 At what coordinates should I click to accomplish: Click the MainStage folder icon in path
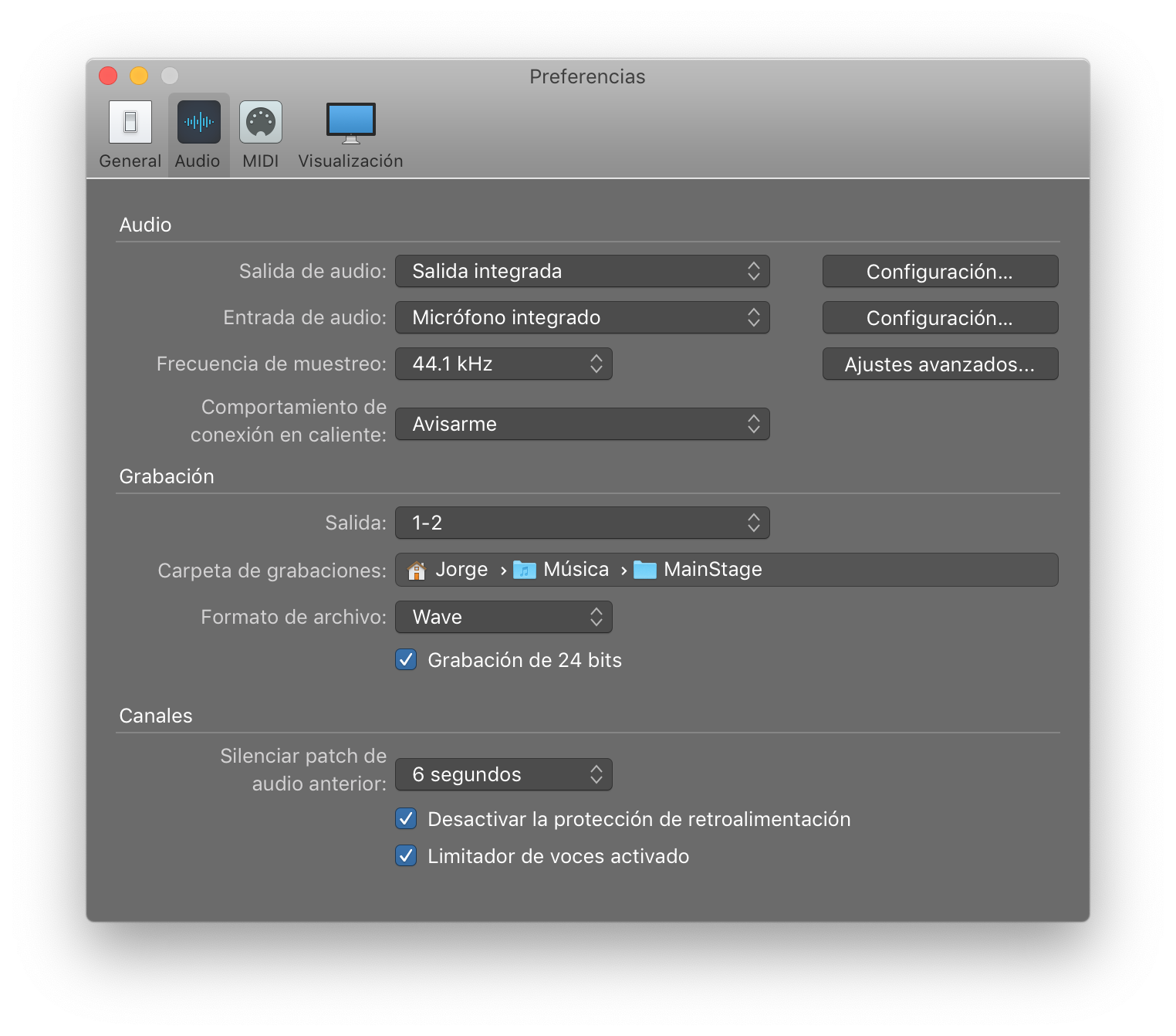(x=645, y=570)
